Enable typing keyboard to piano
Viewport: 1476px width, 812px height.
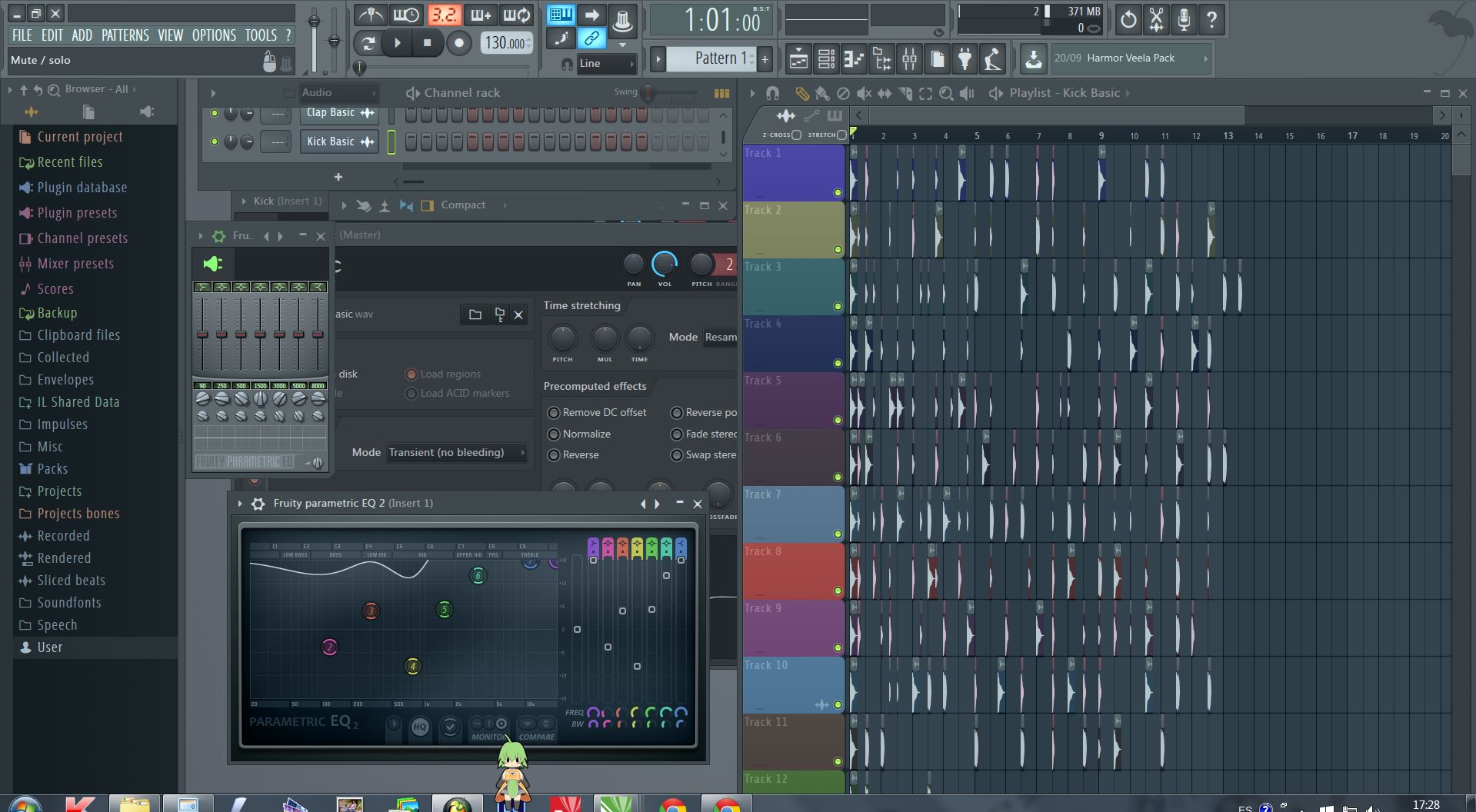(x=561, y=15)
